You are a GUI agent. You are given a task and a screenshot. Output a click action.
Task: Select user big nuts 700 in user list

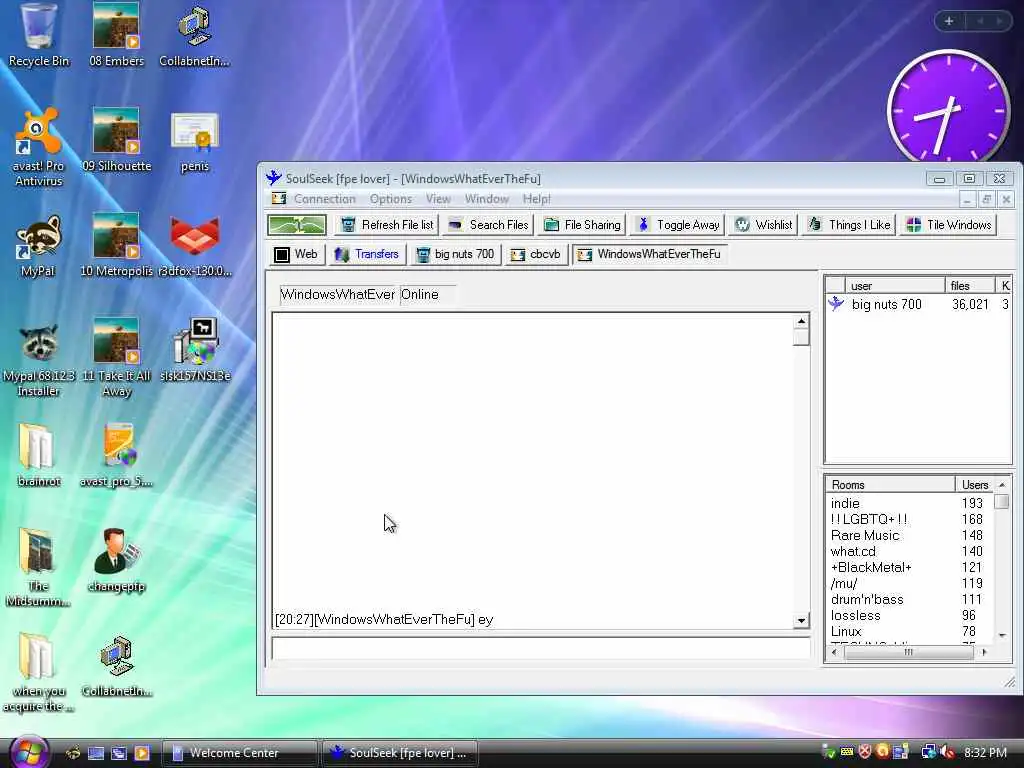point(919,304)
